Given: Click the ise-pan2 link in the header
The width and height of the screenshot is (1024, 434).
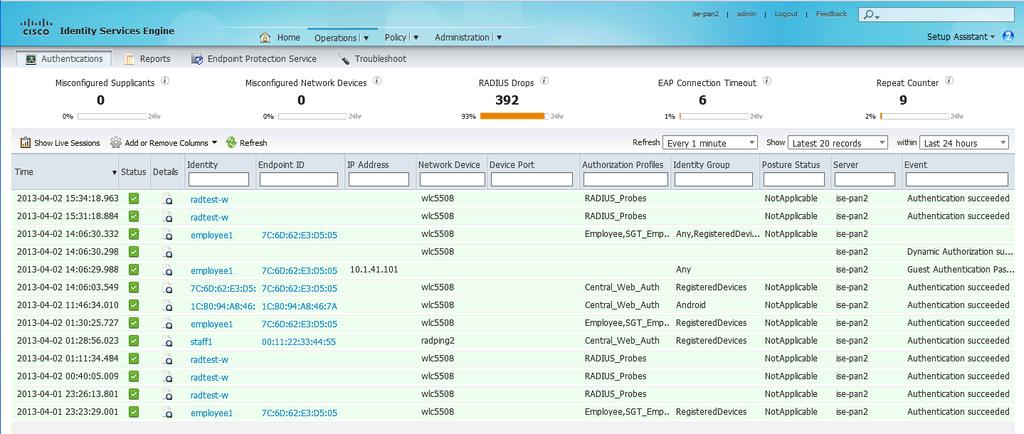Looking at the screenshot, I should click(x=705, y=14).
